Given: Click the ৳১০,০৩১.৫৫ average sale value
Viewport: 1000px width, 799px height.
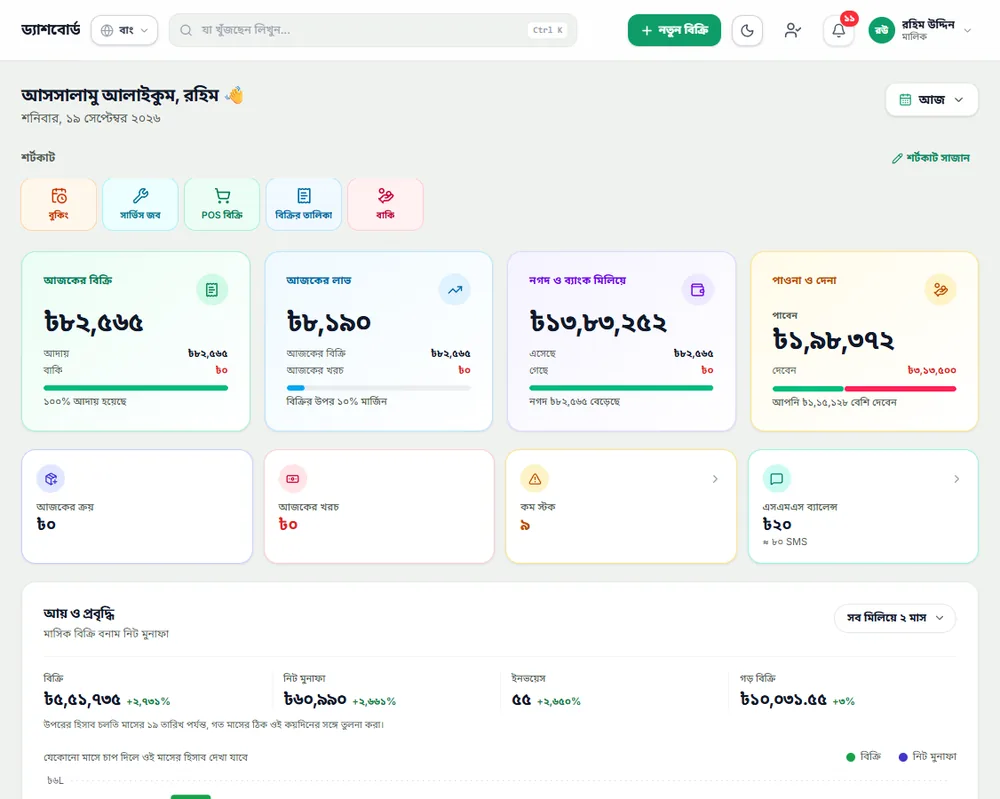Looking at the screenshot, I should pos(783,700).
